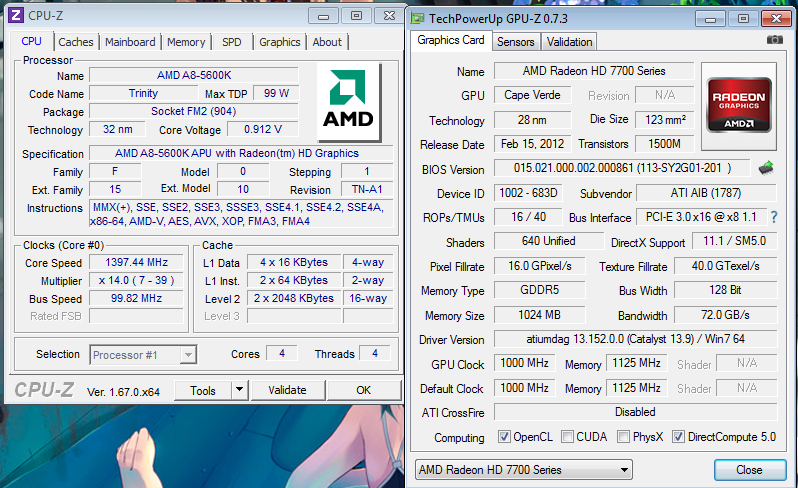Click the TN-A1 revision value

[367, 189]
